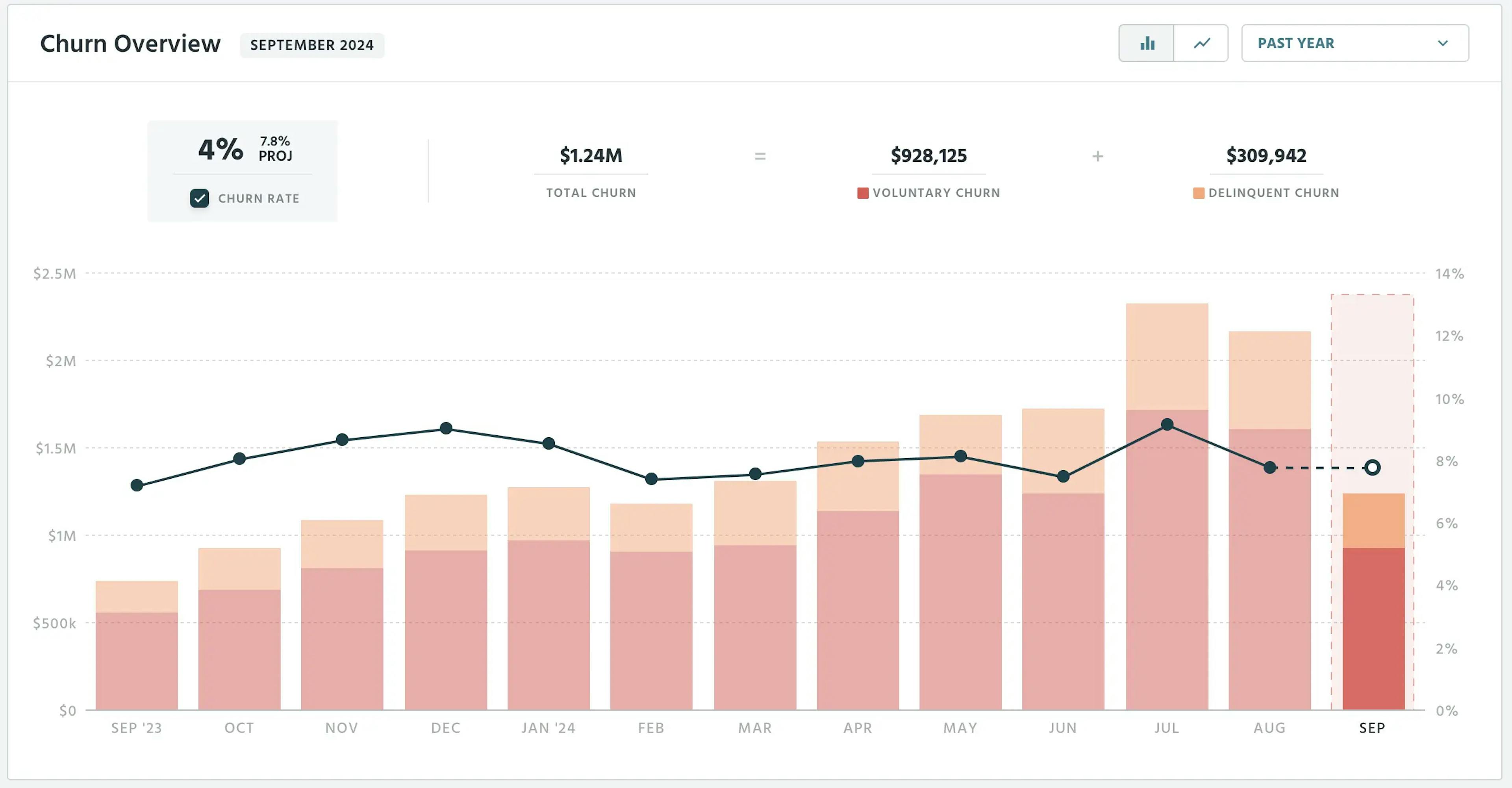The height and width of the screenshot is (788, 1512).
Task: Click the JUL churn rate line point
Action: [1167, 424]
